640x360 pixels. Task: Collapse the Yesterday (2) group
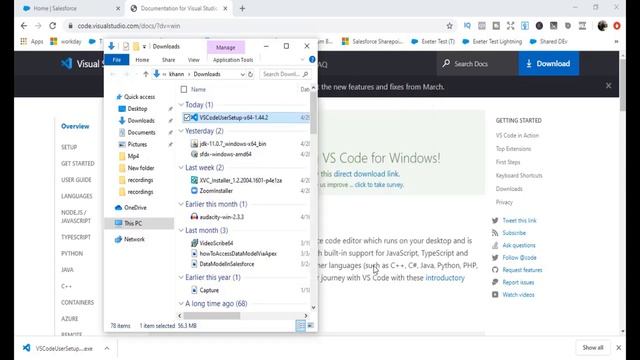(x=181, y=131)
